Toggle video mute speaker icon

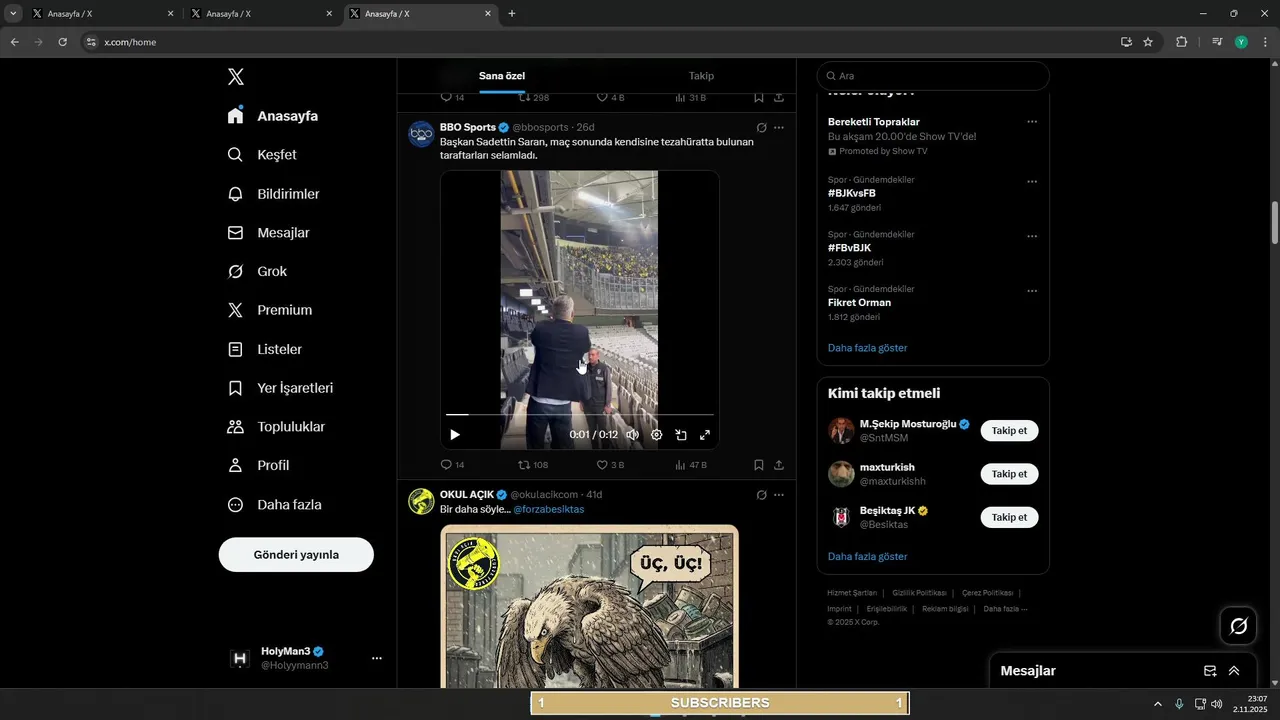[632, 435]
